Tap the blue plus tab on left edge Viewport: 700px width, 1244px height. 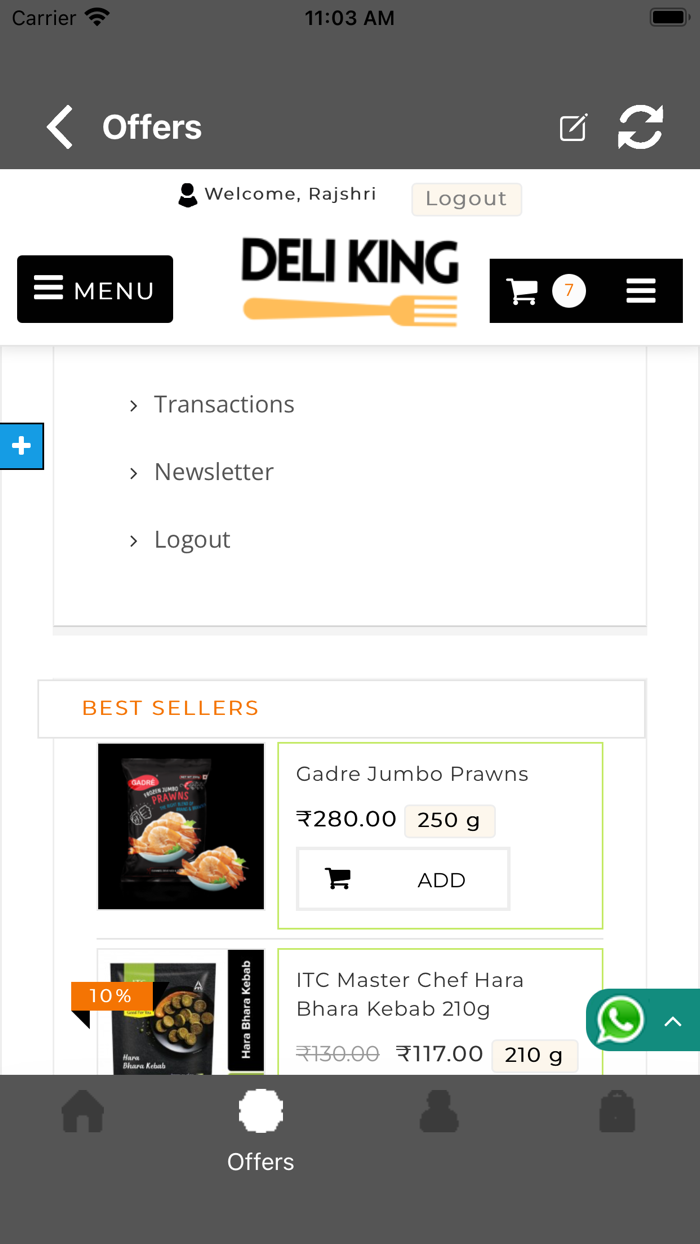(20, 446)
